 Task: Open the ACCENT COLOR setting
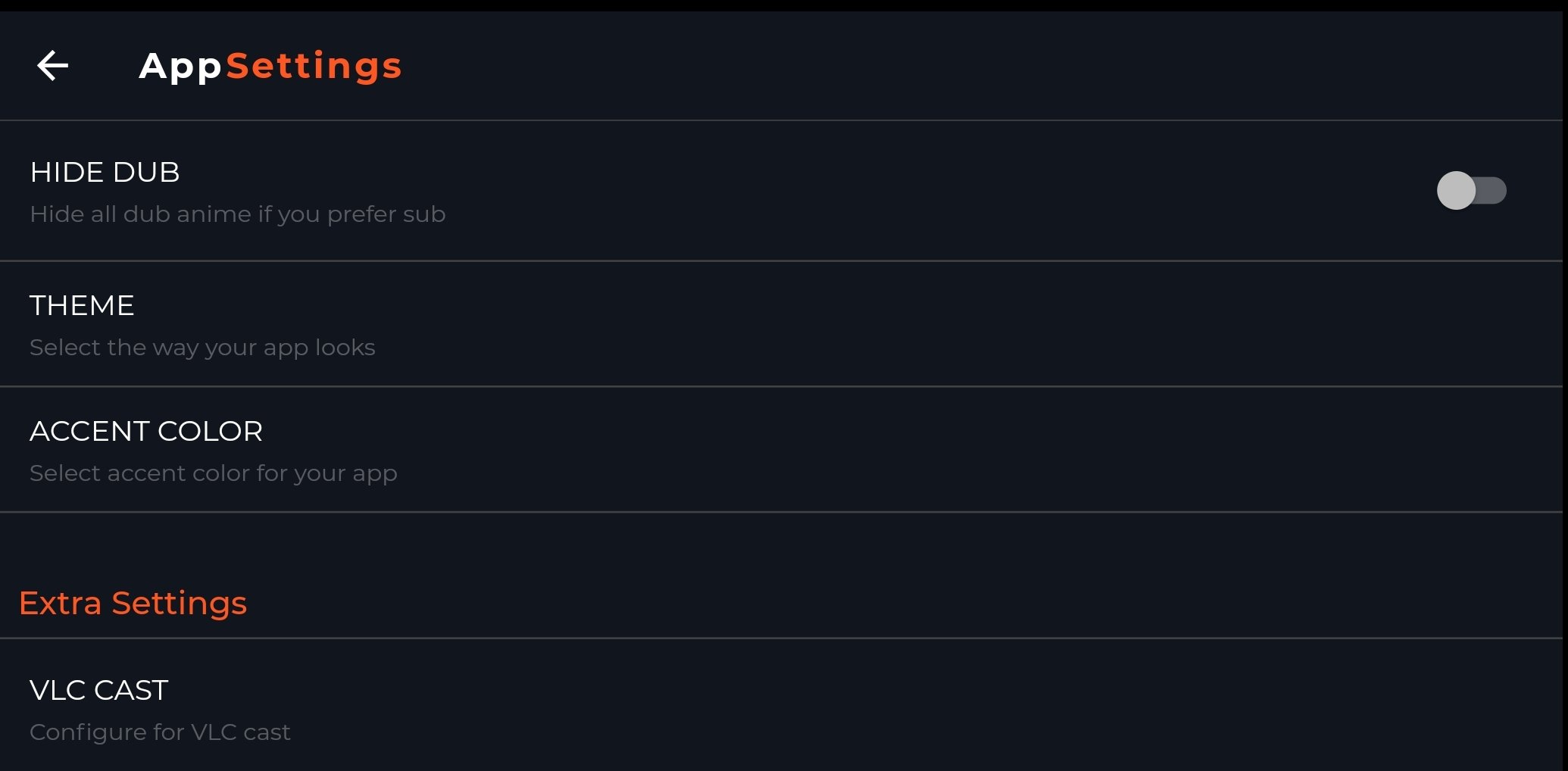click(x=781, y=450)
